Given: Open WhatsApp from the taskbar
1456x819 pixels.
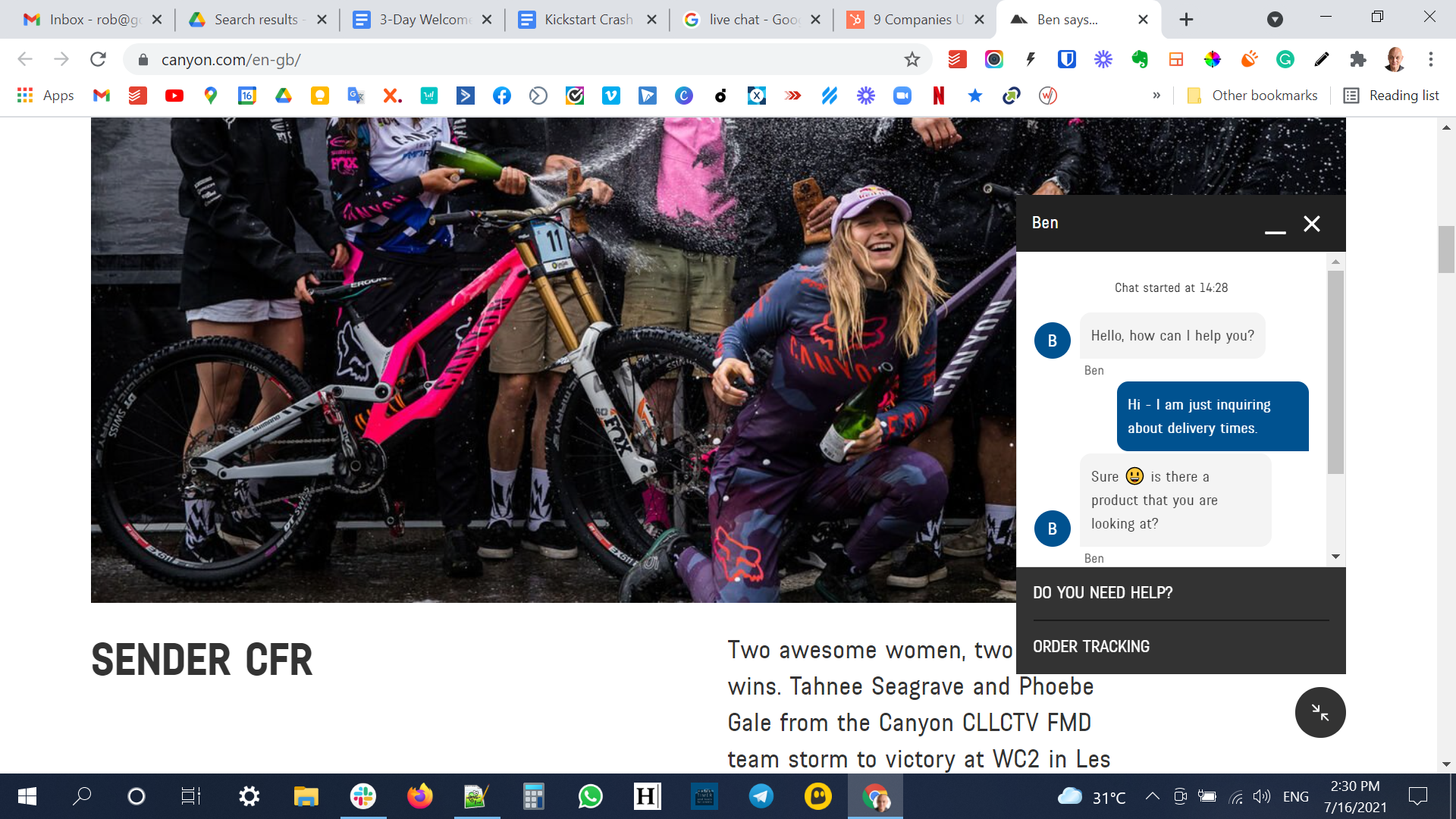Looking at the screenshot, I should (590, 796).
